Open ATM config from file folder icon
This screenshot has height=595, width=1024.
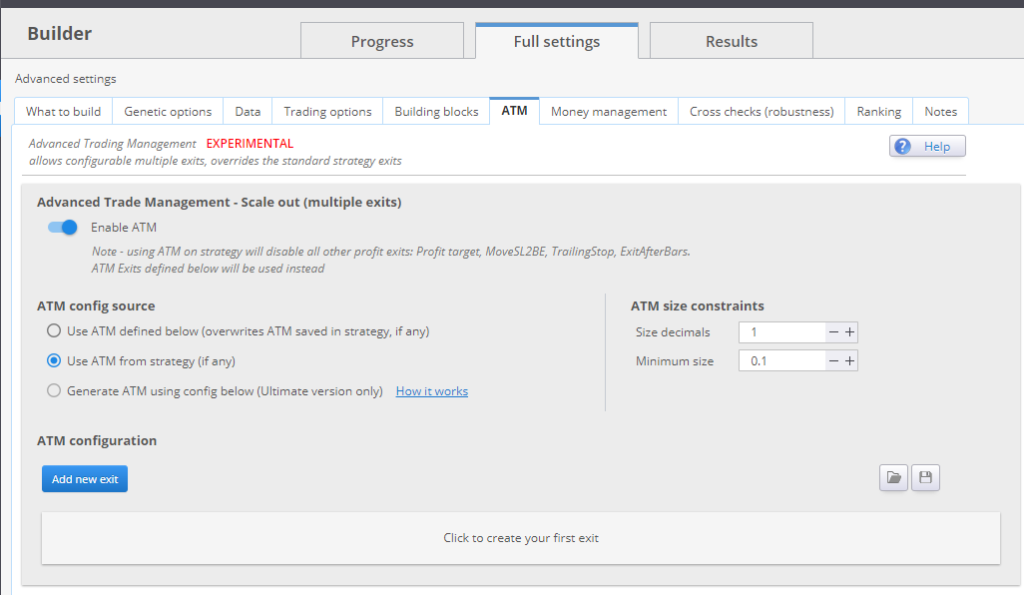[x=893, y=479]
